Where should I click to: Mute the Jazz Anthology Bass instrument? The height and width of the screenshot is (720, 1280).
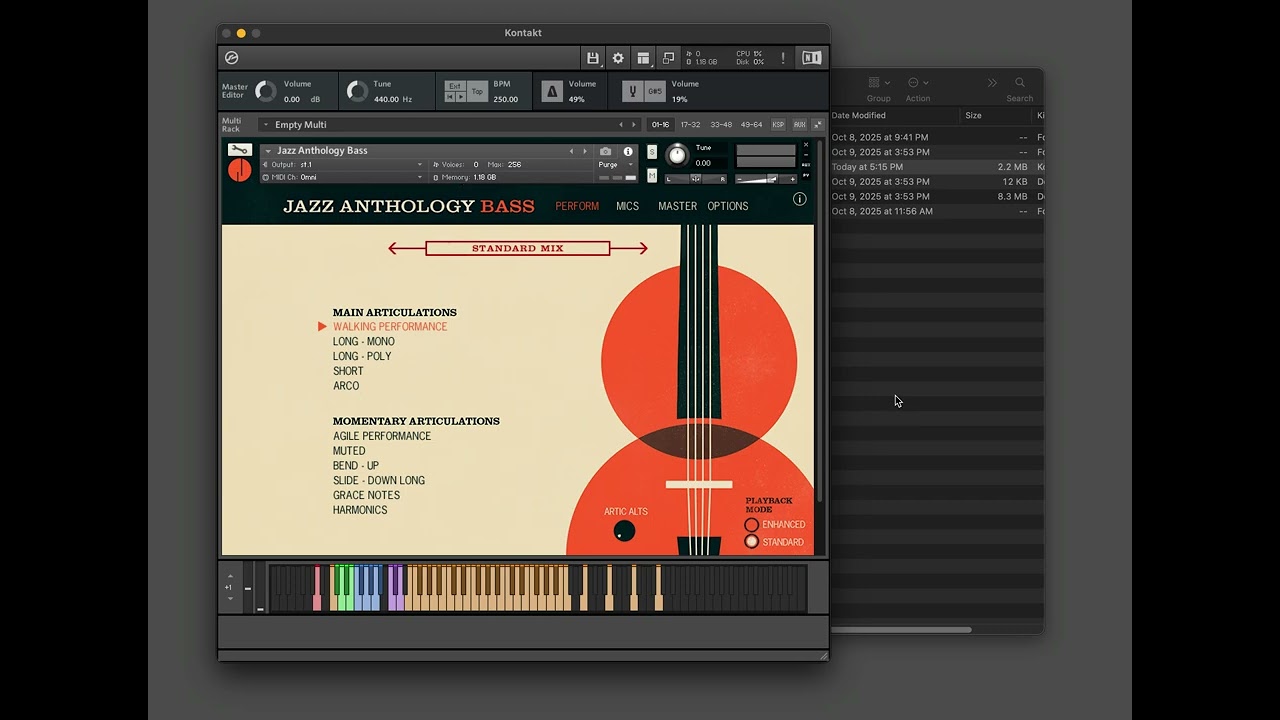[652, 176]
